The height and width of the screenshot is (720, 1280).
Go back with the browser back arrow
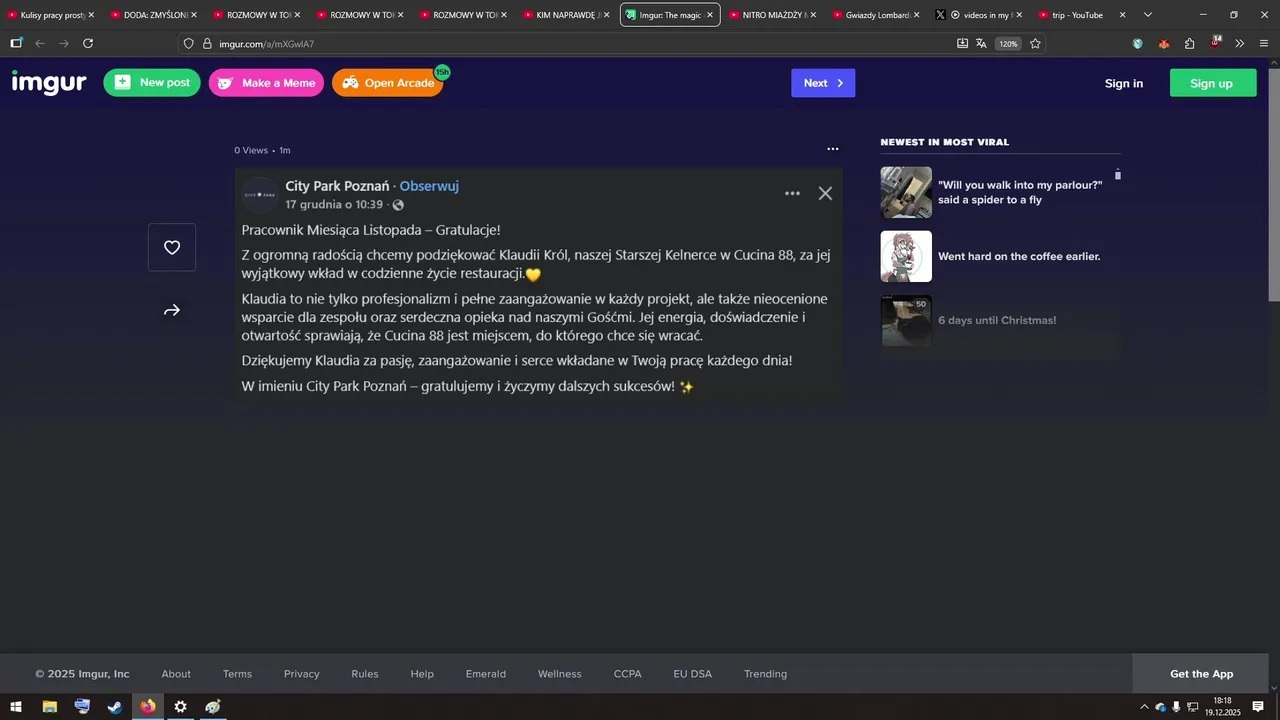[x=40, y=44]
